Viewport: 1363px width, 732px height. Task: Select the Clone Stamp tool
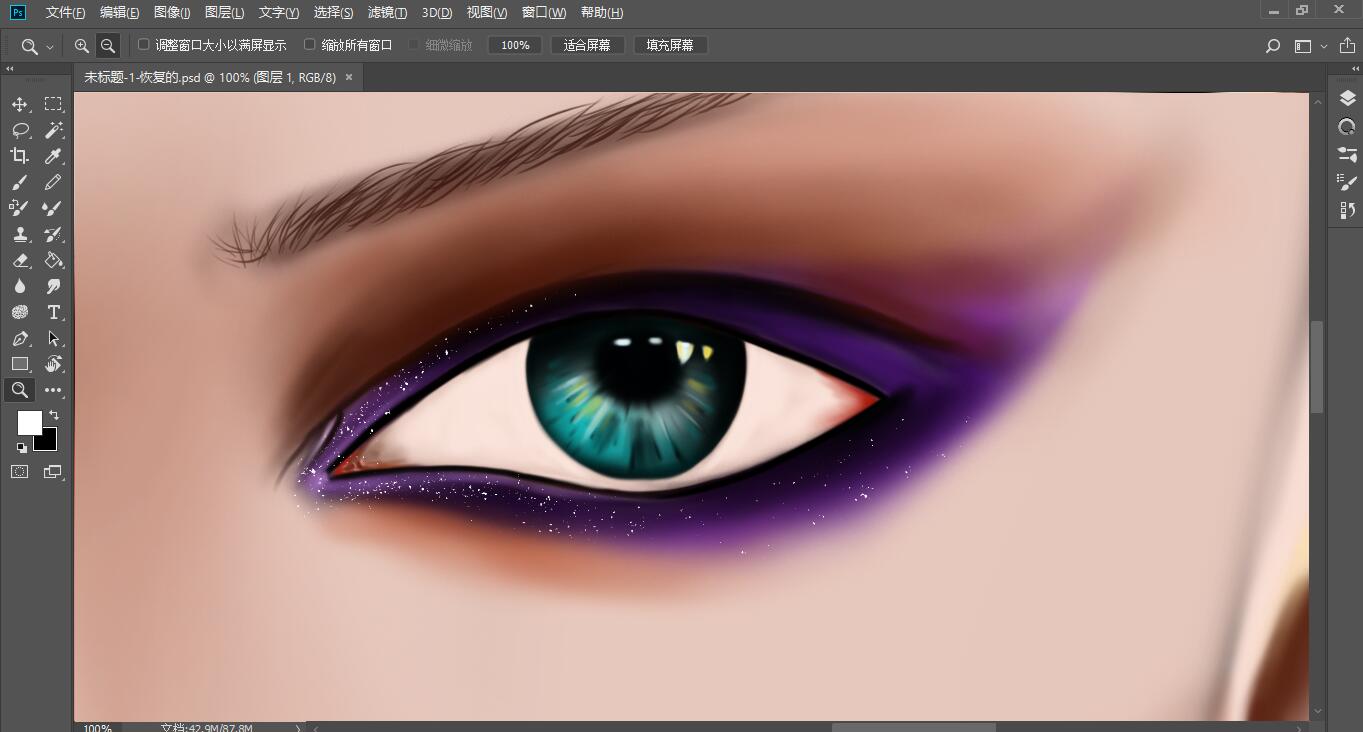pos(20,234)
